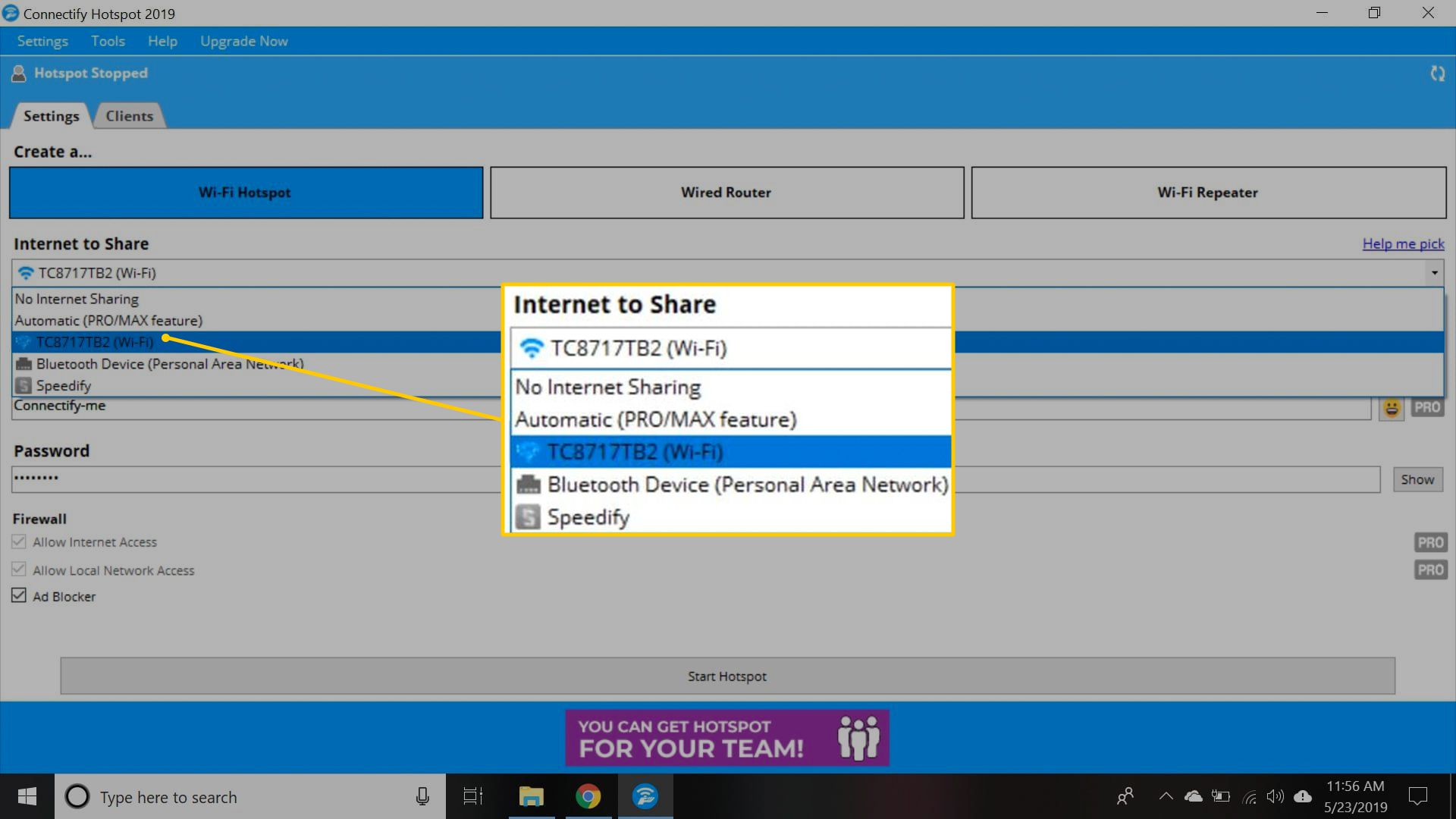Switch to the Settings tab
Image resolution: width=1456 pixels, height=819 pixels.
click(51, 116)
